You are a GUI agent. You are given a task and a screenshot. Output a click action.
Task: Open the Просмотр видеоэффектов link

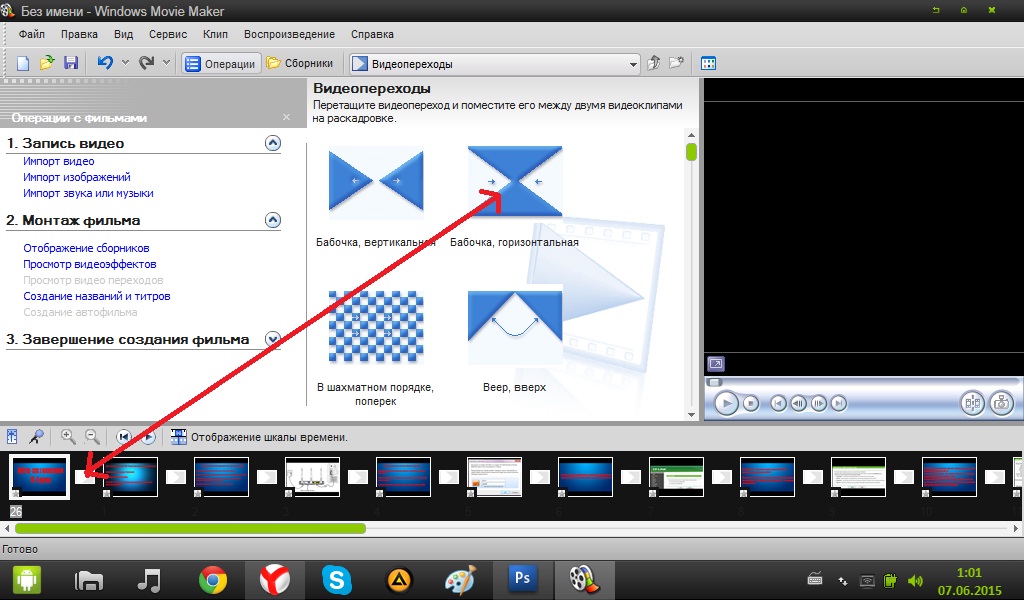[89, 264]
